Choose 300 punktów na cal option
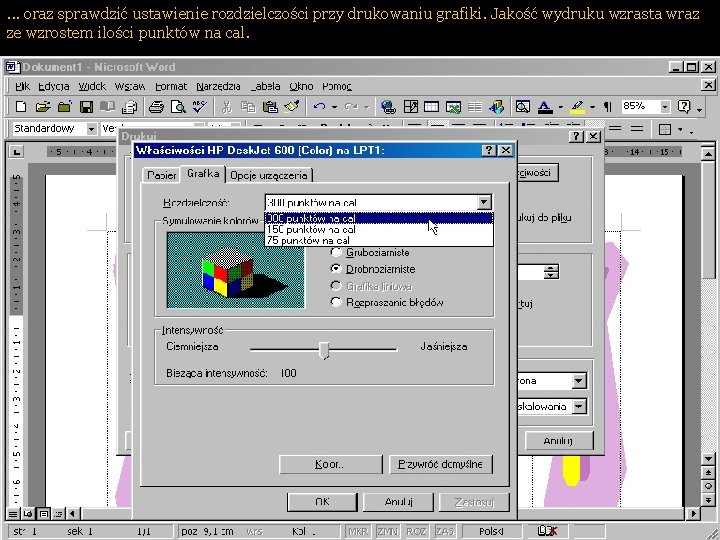The height and width of the screenshot is (540, 720). click(378, 218)
